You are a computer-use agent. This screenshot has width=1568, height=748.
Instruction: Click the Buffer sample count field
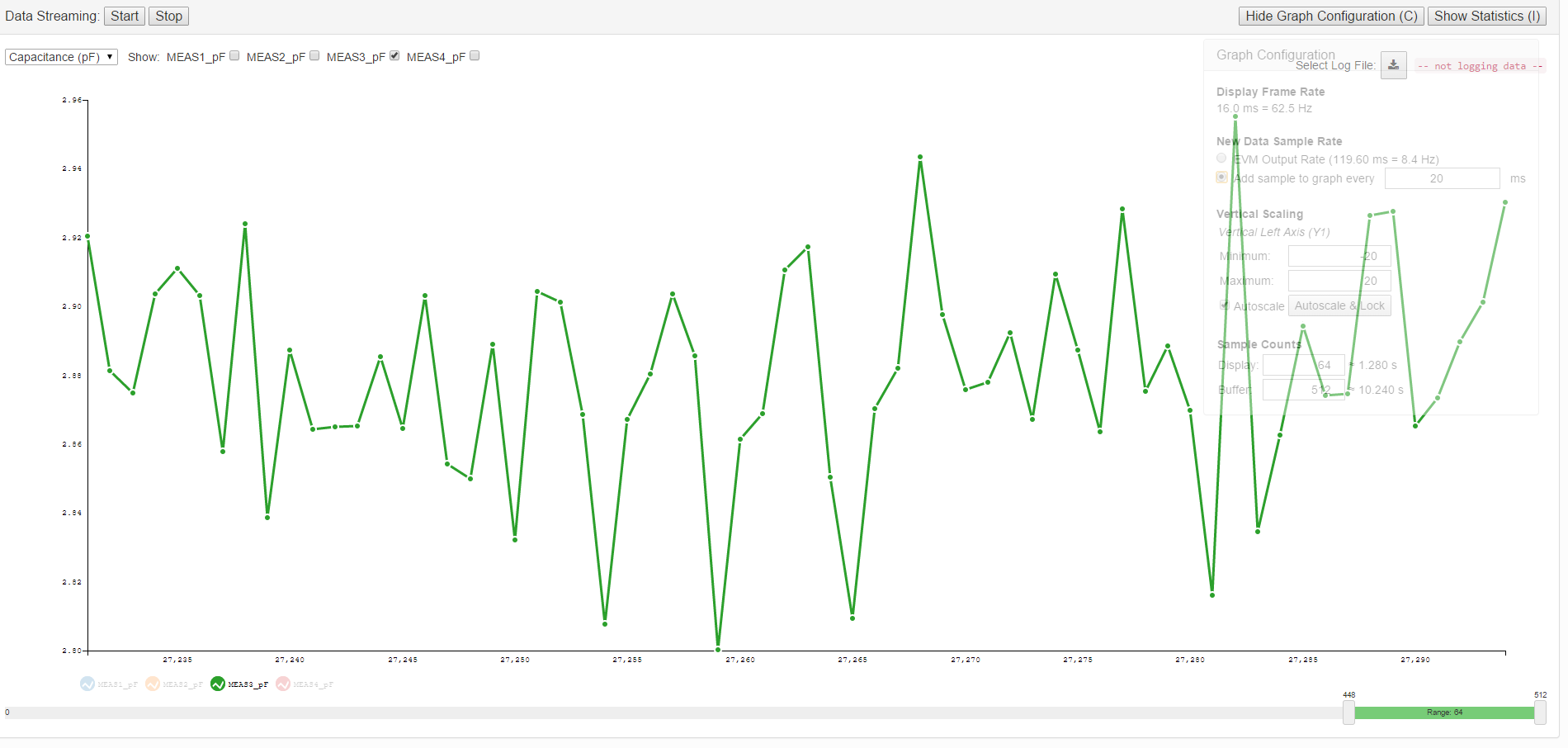tap(1303, 390)
